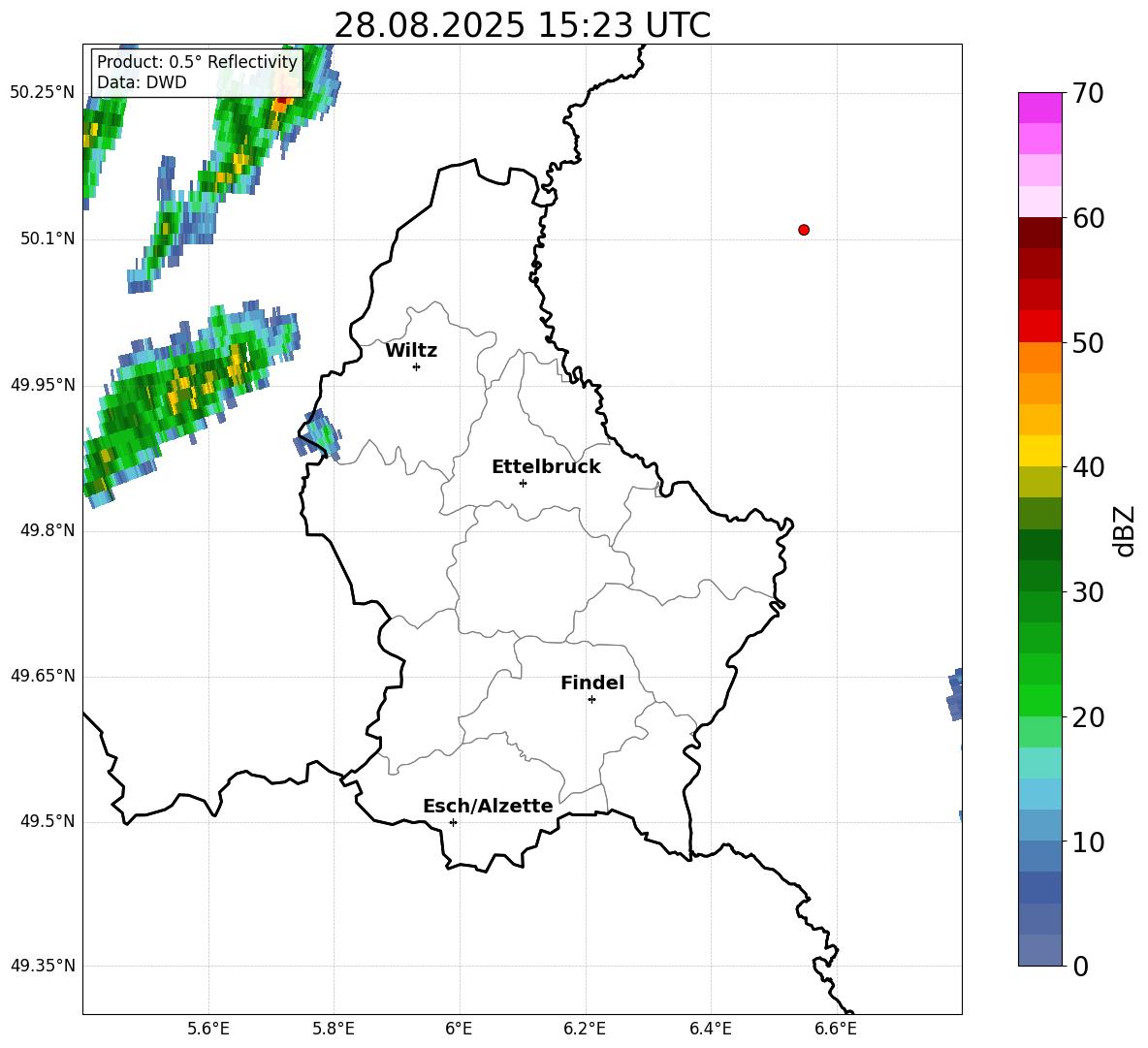The height and width of the screenshot is (1048, 1148).
Task: Click the 6°E longitude tick label
Action: [459, 1029]
